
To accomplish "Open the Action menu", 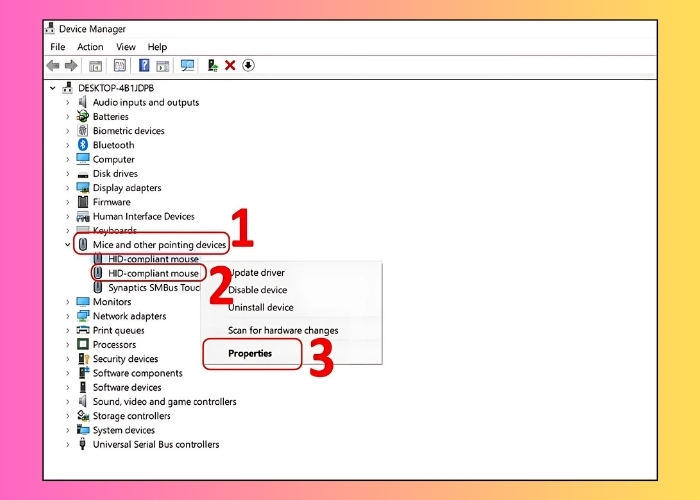I will click(x=90, y=47).
